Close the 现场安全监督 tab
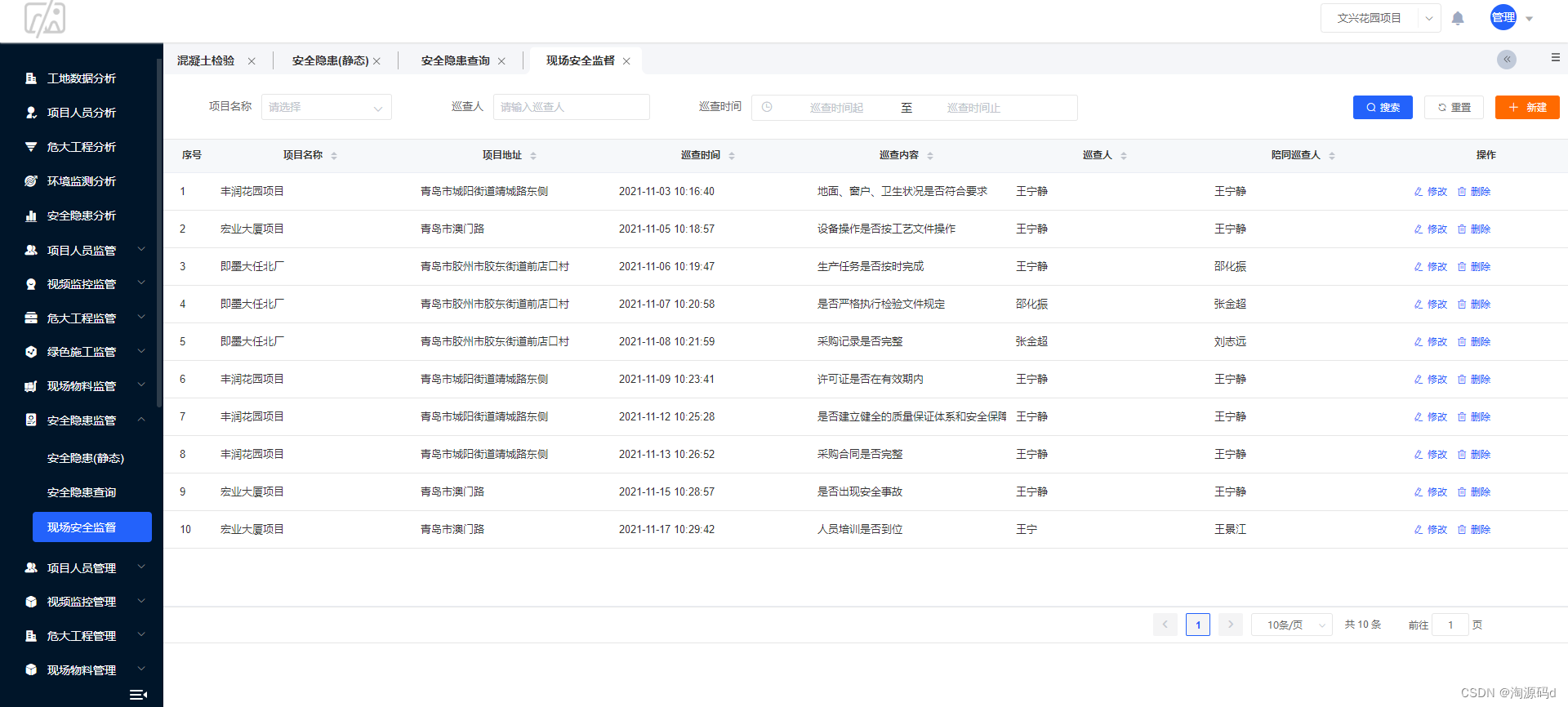 tap(626, 61)
